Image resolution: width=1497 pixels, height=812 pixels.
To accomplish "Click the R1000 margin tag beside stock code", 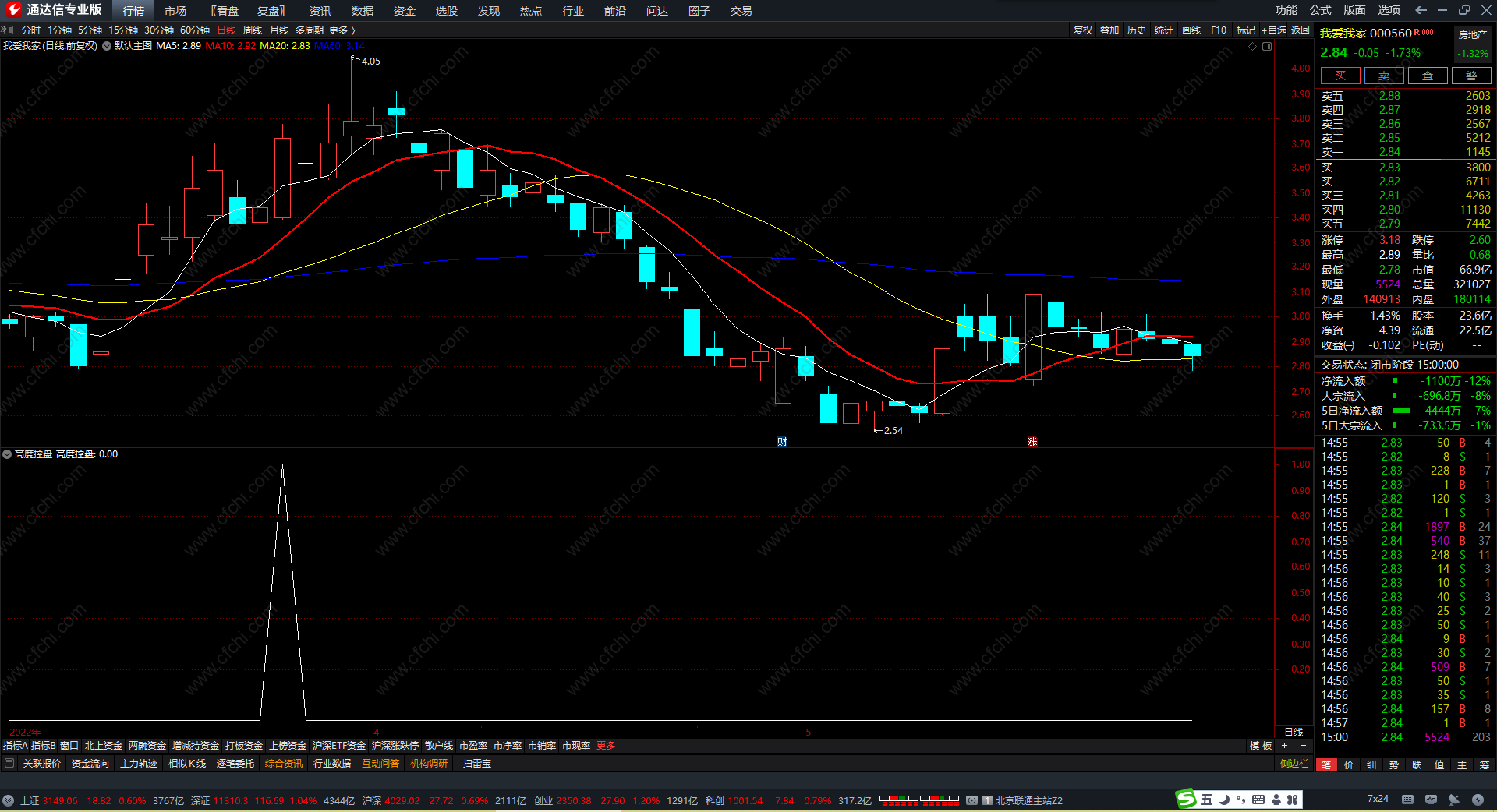I will tap(1424, 32).
